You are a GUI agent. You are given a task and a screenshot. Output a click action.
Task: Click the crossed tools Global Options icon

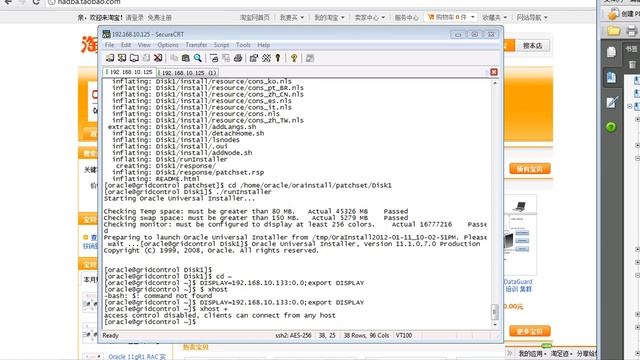pos(266,58)
